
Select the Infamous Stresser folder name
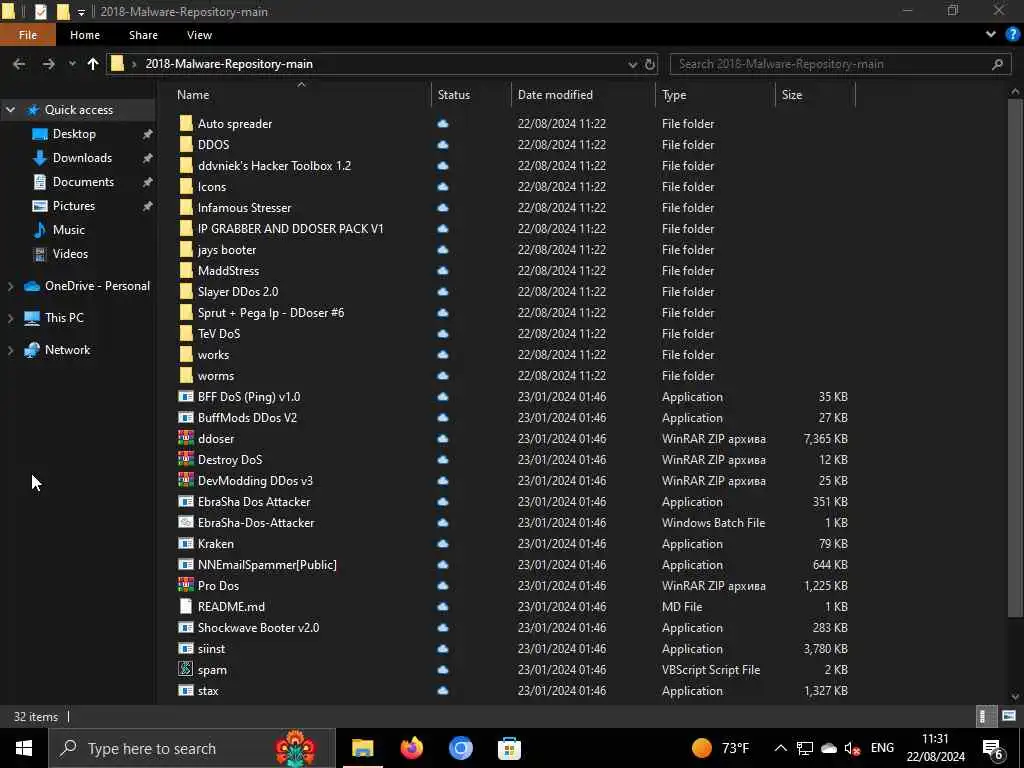click(x=245, y=208)
